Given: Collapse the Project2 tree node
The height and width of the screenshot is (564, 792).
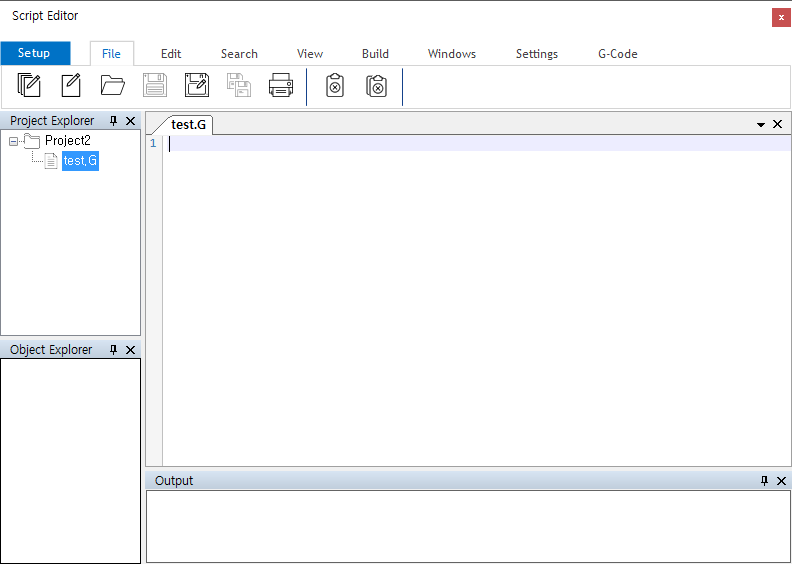Looking at the screenshot, I should coord(13,141).
